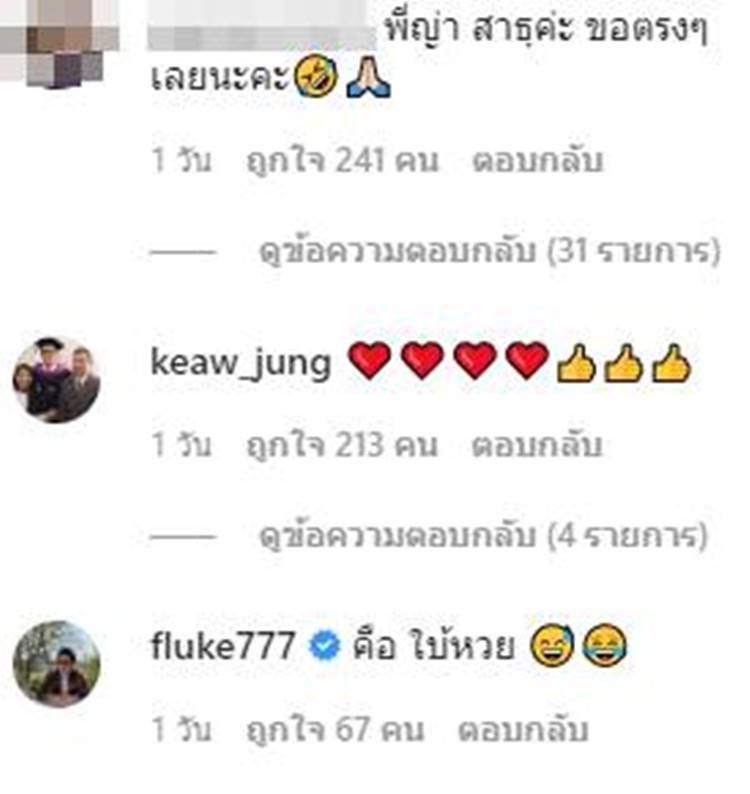
Task: Click the first thumbs-up emoji in keaw_jung's comment
Action: pos(576,362)
